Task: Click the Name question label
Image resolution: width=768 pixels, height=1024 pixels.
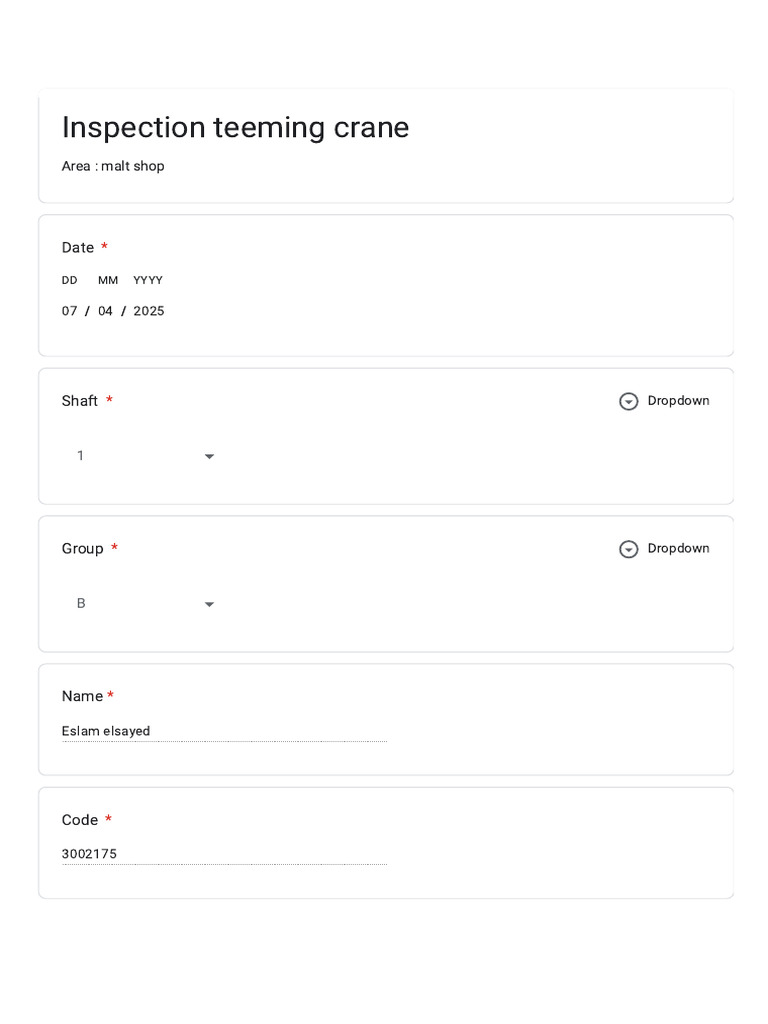Action: (x=82, y=697)
